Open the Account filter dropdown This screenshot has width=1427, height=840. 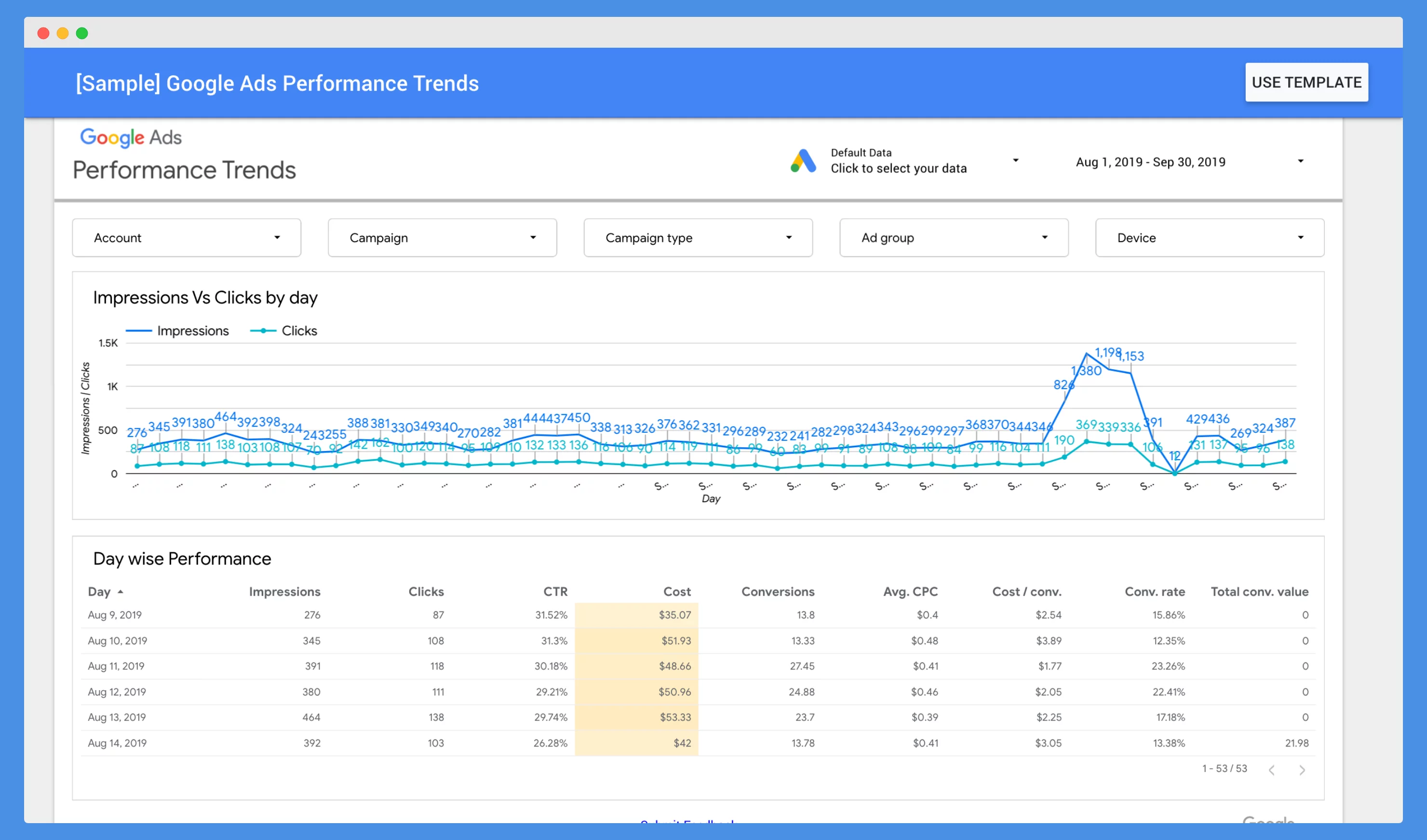coord(186,238)
